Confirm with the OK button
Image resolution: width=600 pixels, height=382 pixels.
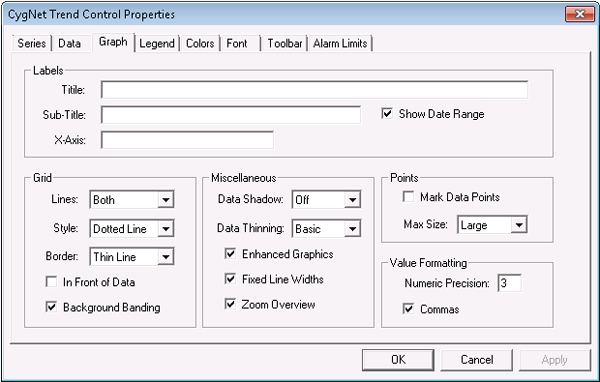(398, 360)
